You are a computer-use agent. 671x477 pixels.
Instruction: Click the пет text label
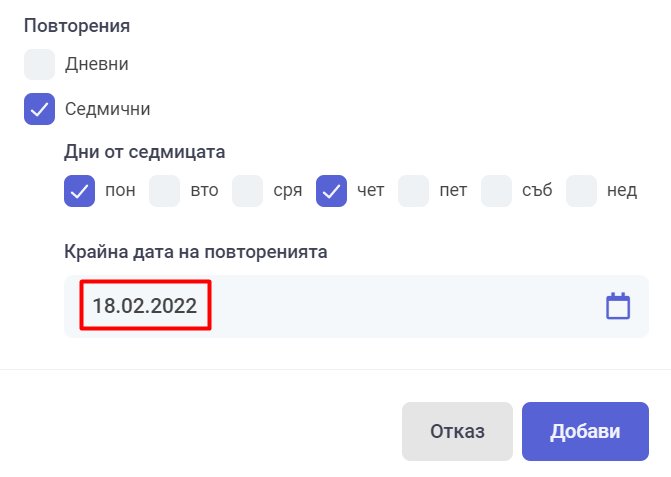click(453, 190)
